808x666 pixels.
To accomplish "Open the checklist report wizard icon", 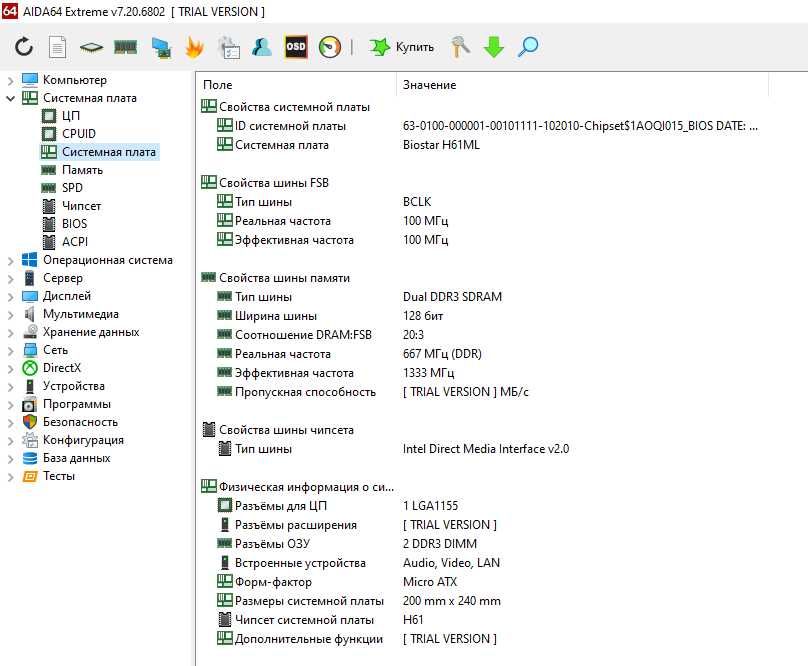I will pyautogui.click(x=229, y=47).
